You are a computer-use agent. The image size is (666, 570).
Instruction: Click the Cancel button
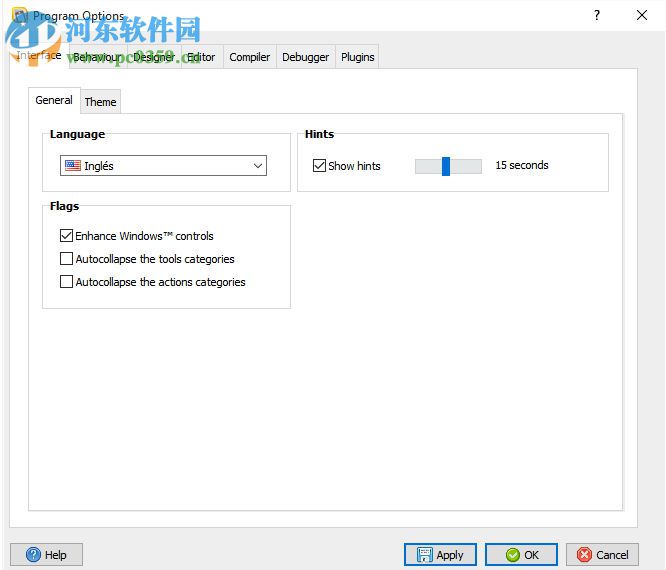click(x=602, y=555)
